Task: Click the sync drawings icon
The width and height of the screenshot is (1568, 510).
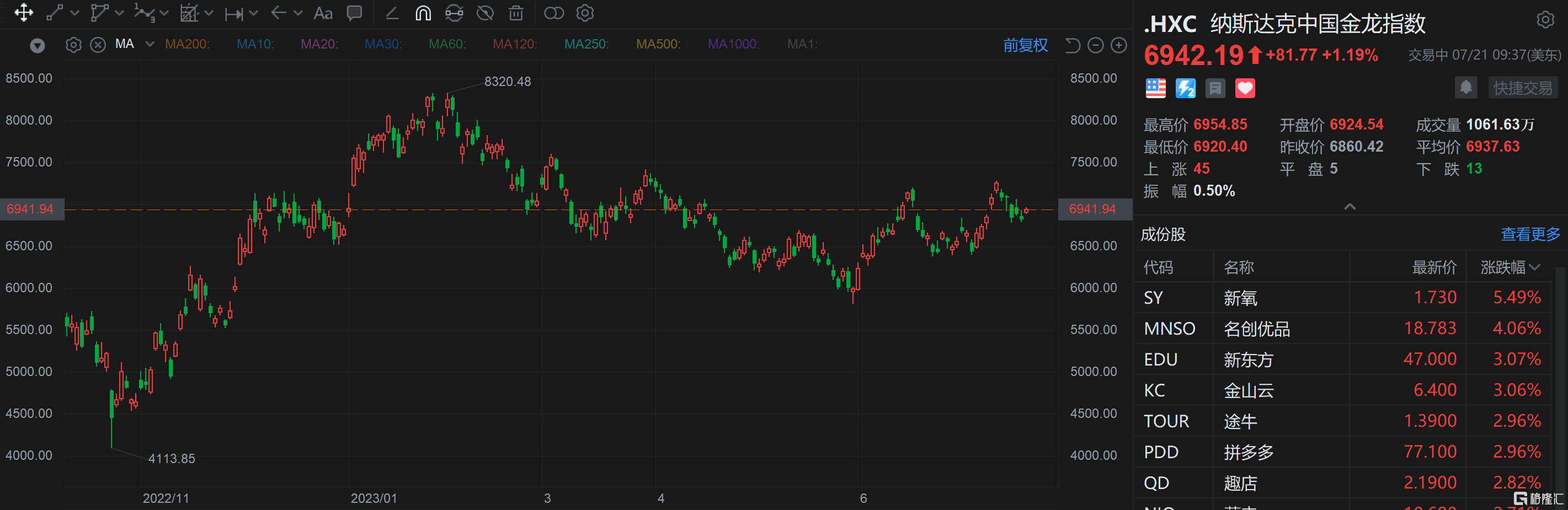Action: pos(454,13)
